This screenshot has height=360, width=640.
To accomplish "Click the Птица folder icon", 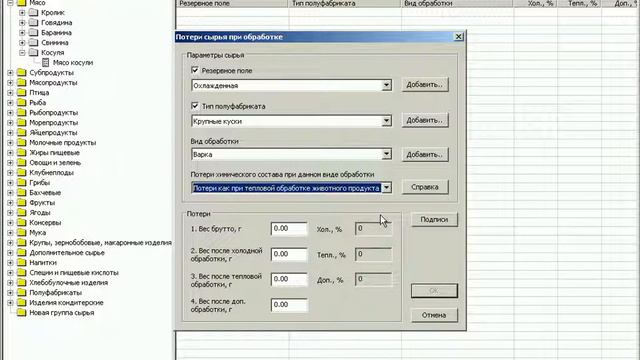I will tap(22, 93).
